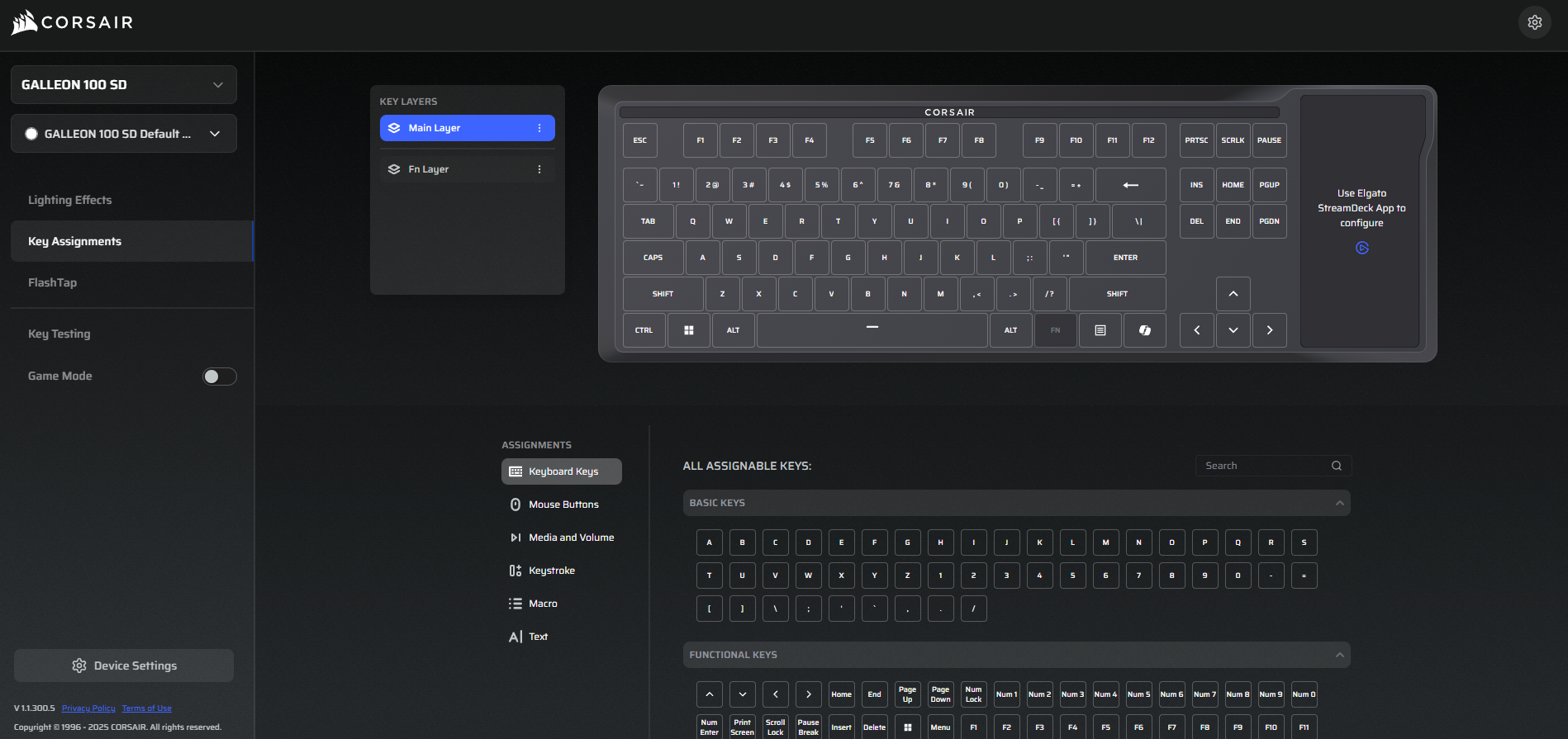This screenshot has height=739, width=1568.
Task: Click the Search assignable keys field
Action: [x=1273, y=466]
